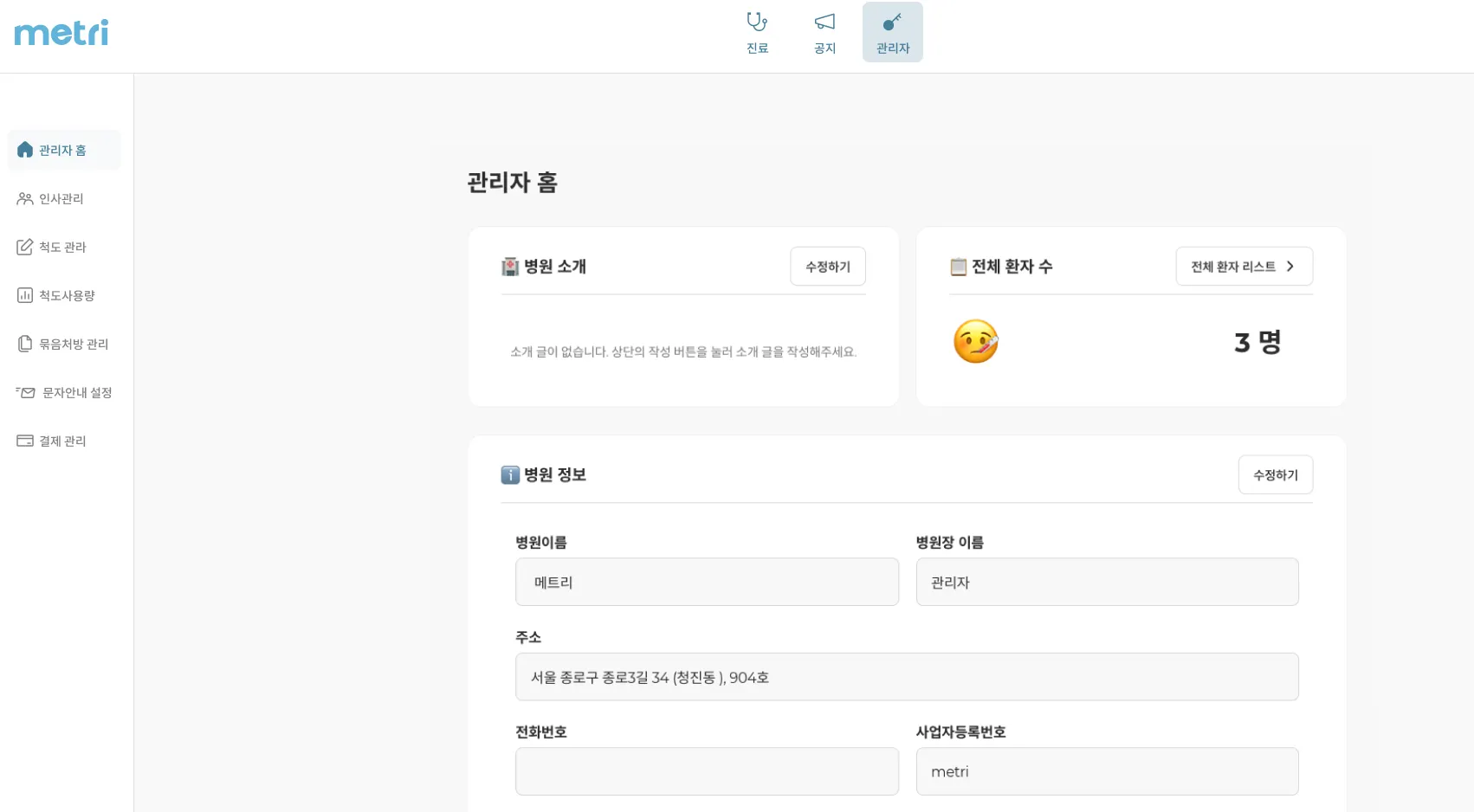Click the sick face emoji icon
Image resolution: width=1474 pixels, height=812 pixels.
coord(975,342)
